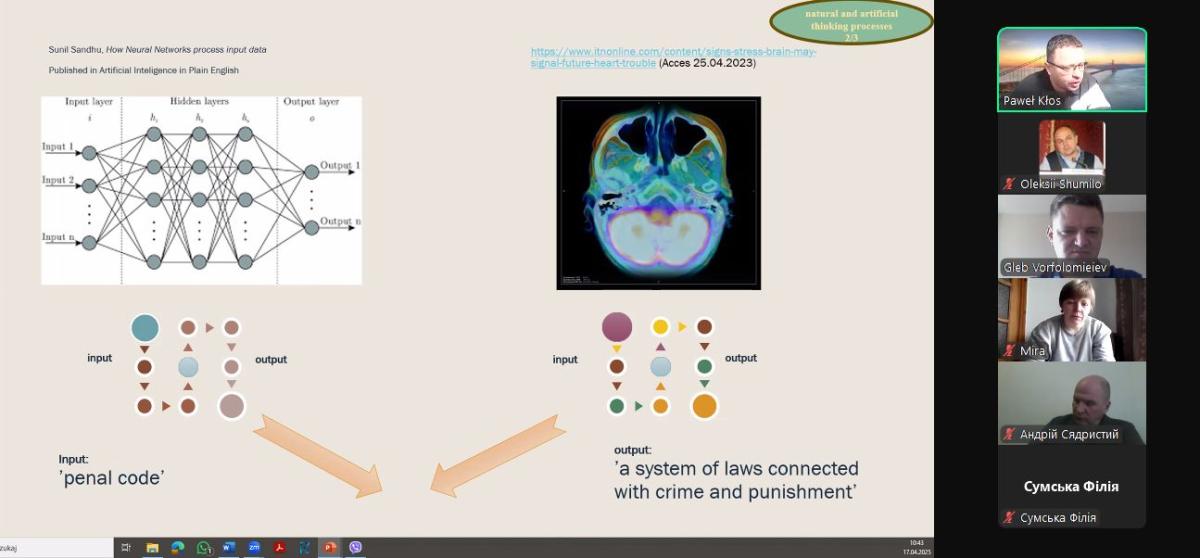Viewport: 1200px width, 558px height.
Task: Click the muted mic icon beside Oleksii Shumilo
Action: point(1010,184)
